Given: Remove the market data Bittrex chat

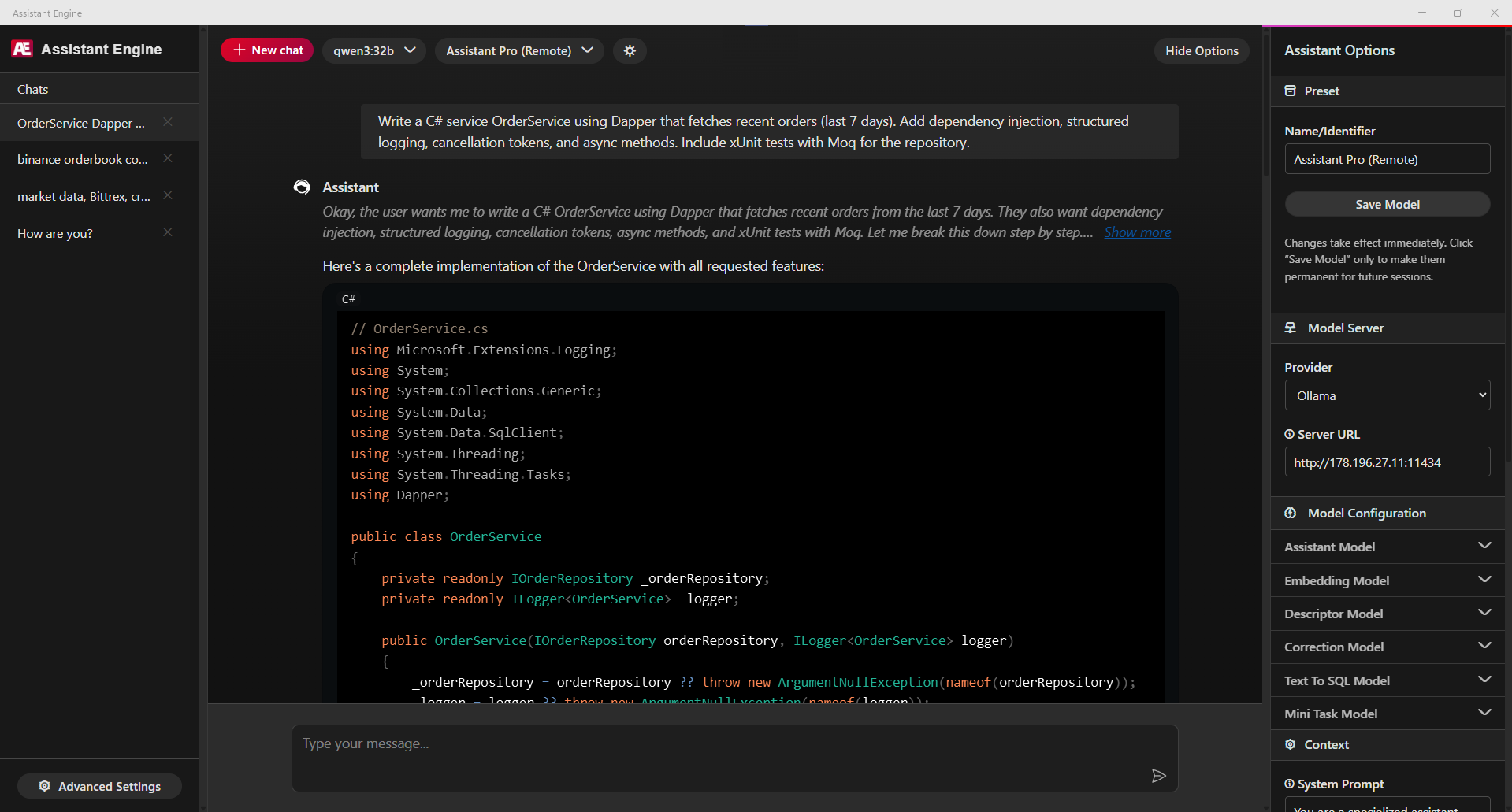Looking at the screenshot, I should pyautogui.click(x=168, y=195).
